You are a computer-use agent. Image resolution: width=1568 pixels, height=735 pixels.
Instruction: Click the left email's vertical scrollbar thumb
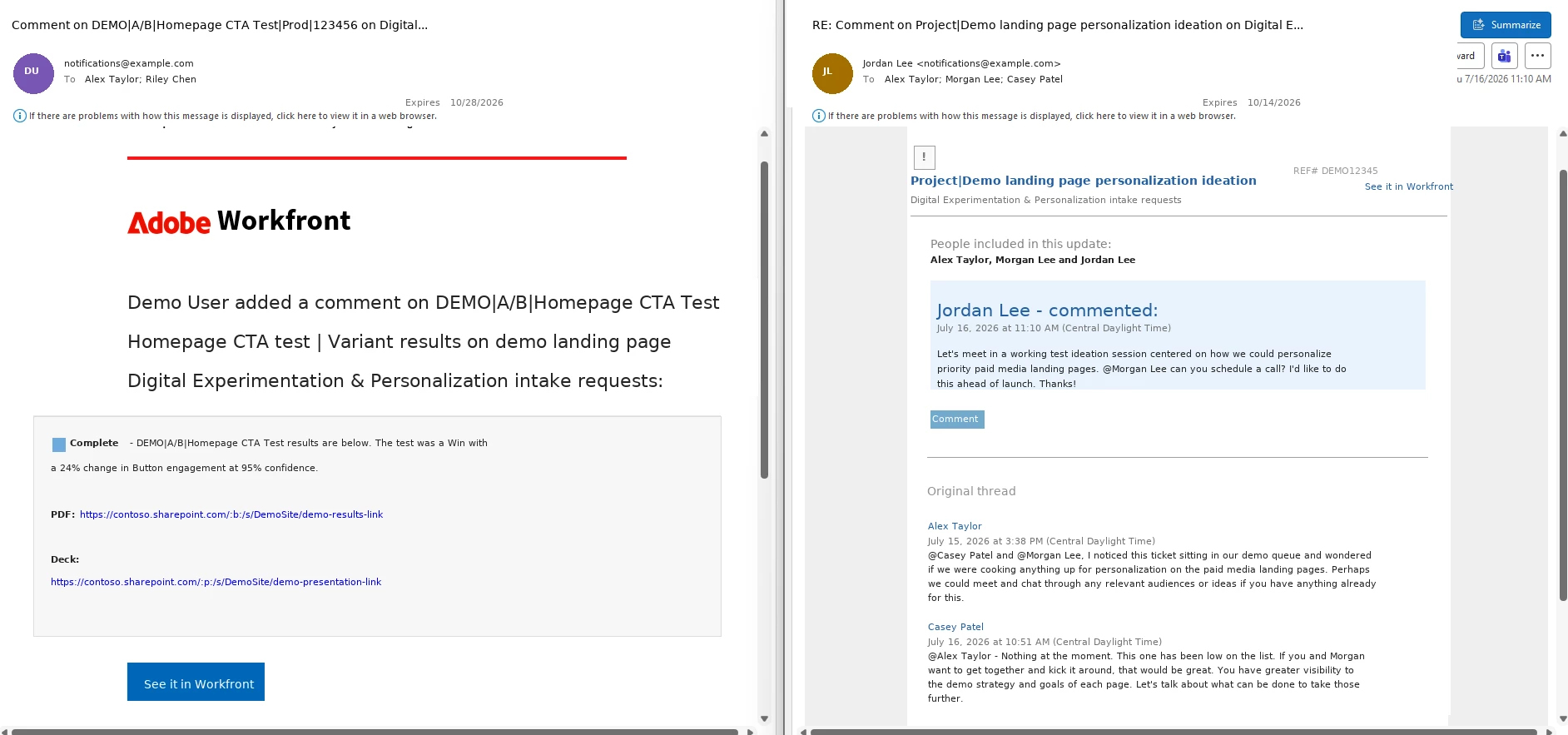[764, 320]
